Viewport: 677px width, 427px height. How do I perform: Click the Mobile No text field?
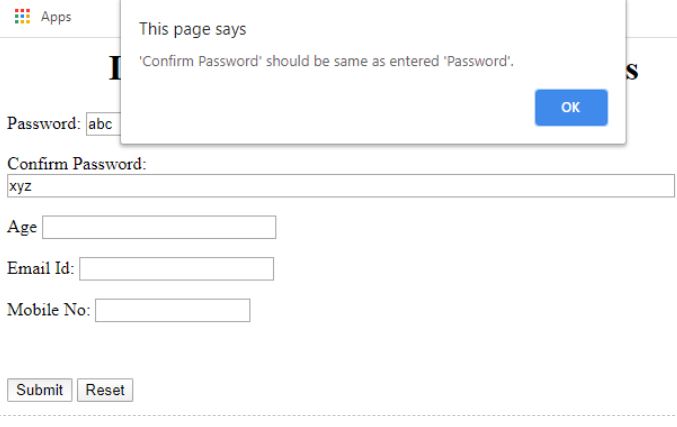tap(172, 310)
